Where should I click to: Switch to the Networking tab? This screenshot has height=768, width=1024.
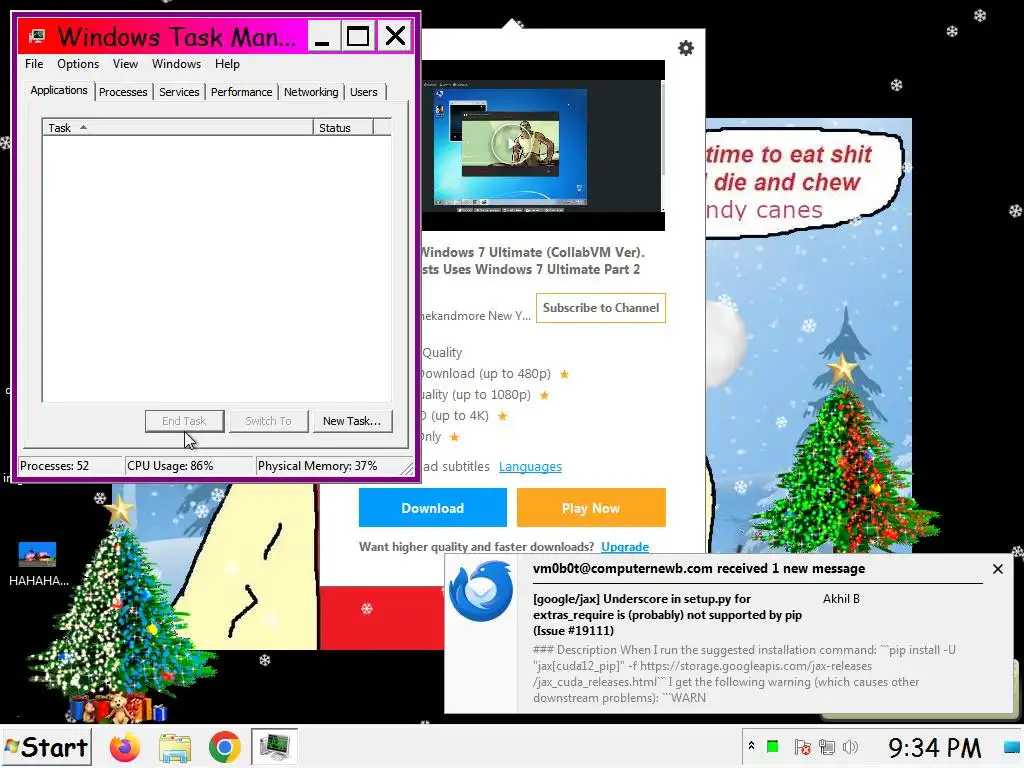click(311, 92)
